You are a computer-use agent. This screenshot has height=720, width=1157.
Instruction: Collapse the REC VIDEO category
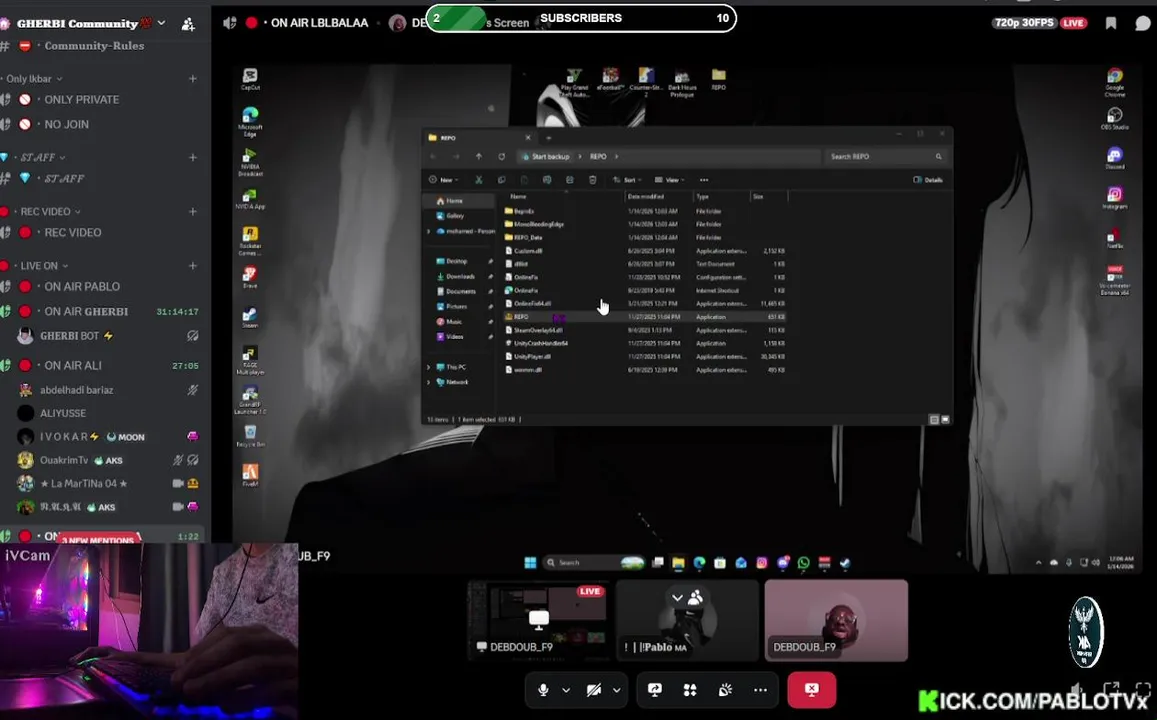[x=50, y=212]
